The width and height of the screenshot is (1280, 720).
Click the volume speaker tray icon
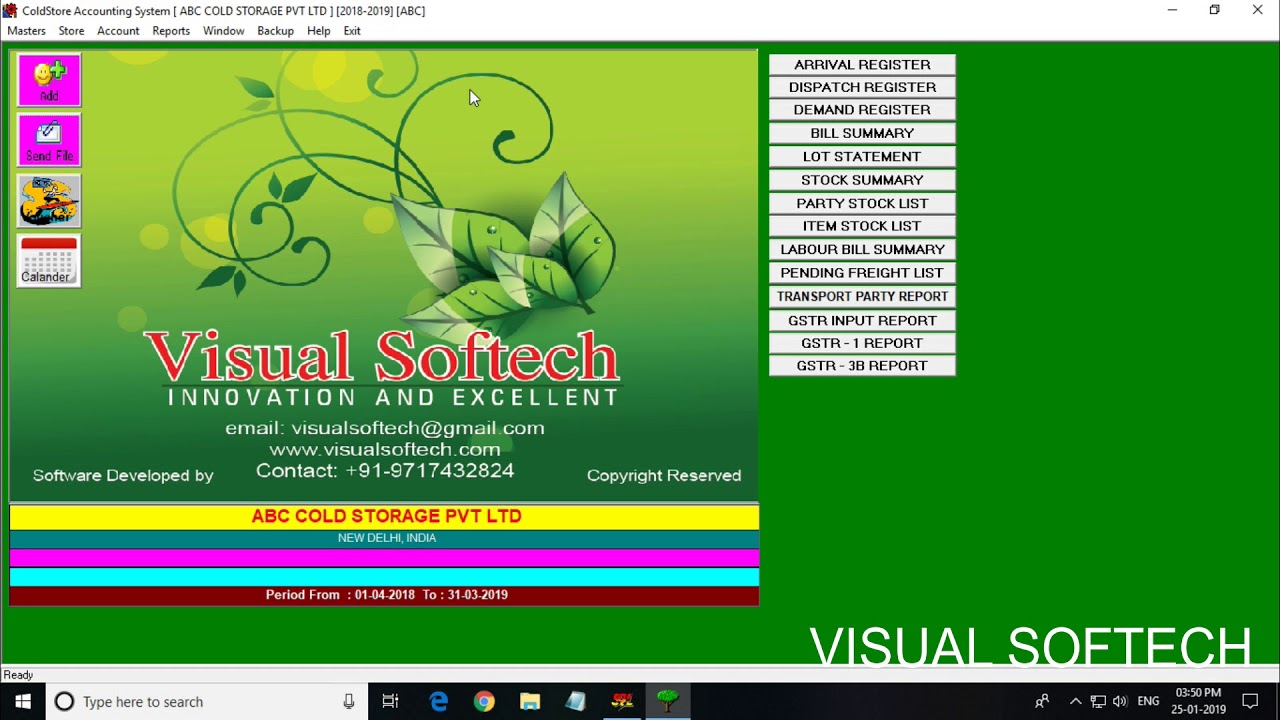click(x=1120, y=702)
